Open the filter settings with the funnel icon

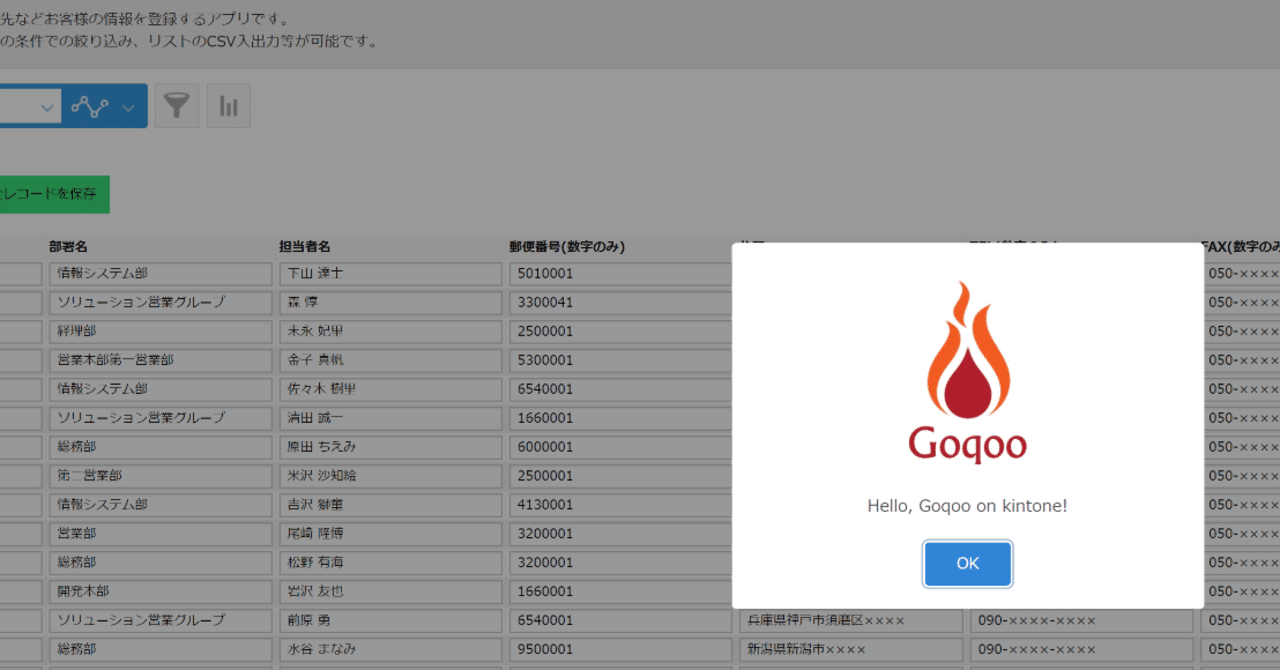point(177,105)
